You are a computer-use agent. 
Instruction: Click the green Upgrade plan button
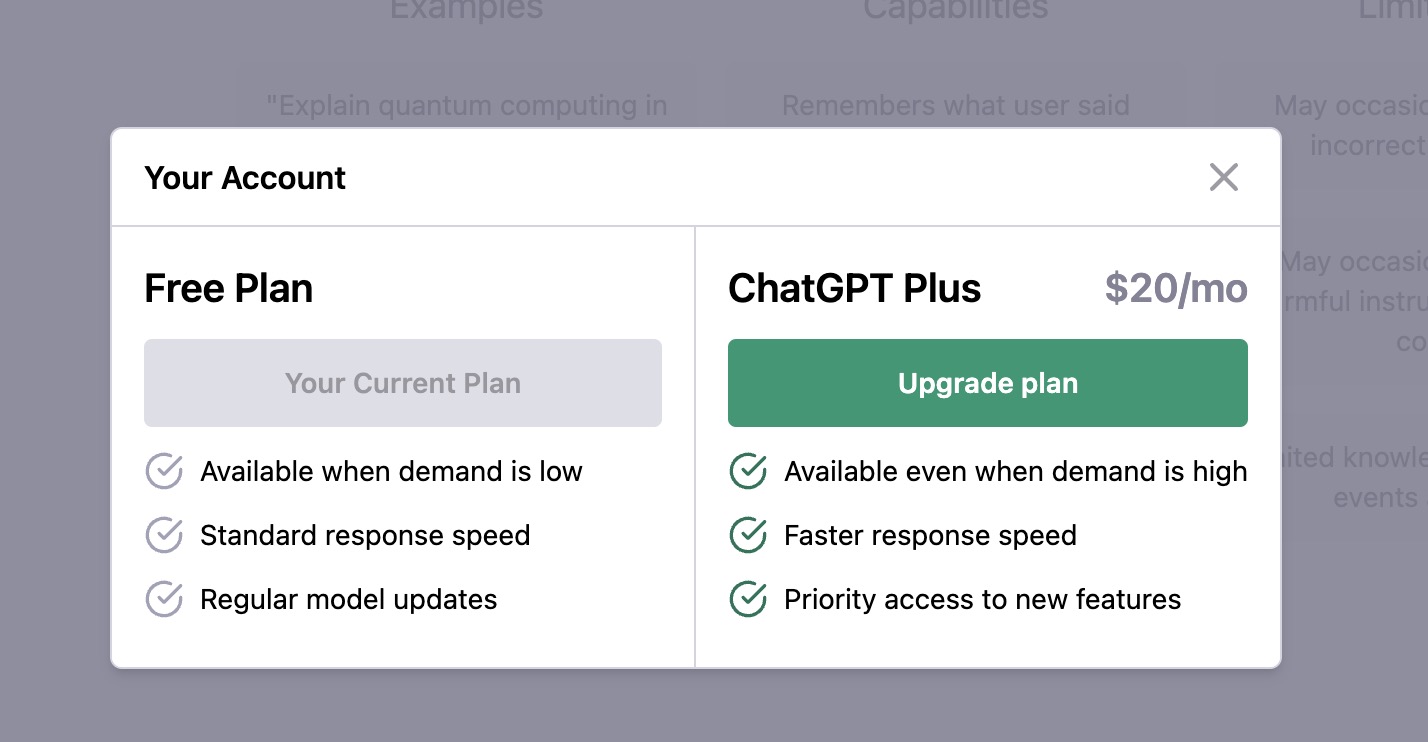987,383
